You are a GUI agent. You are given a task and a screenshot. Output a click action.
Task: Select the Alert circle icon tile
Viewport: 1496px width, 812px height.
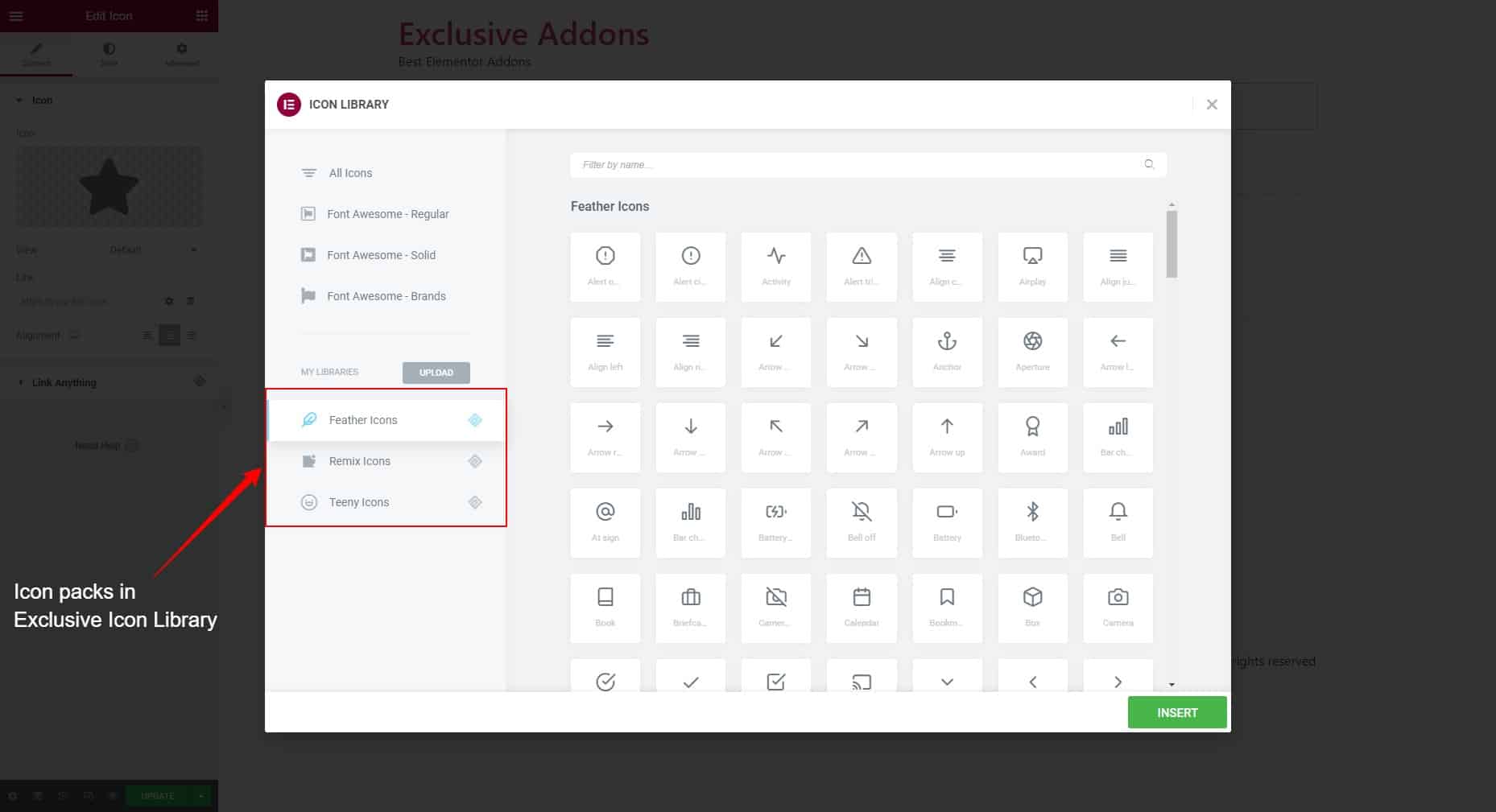click(691, 267)
